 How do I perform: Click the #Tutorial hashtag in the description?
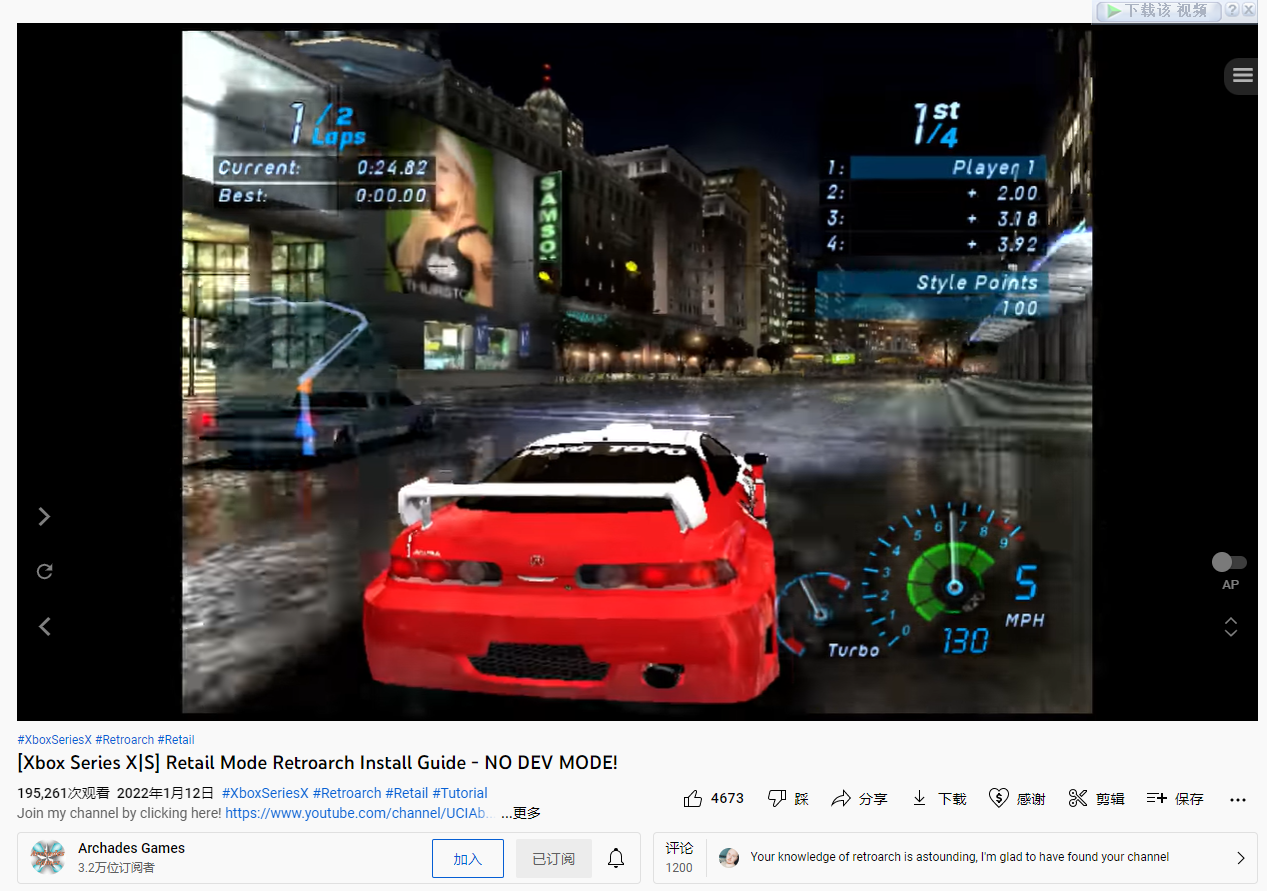coord(460,793)
